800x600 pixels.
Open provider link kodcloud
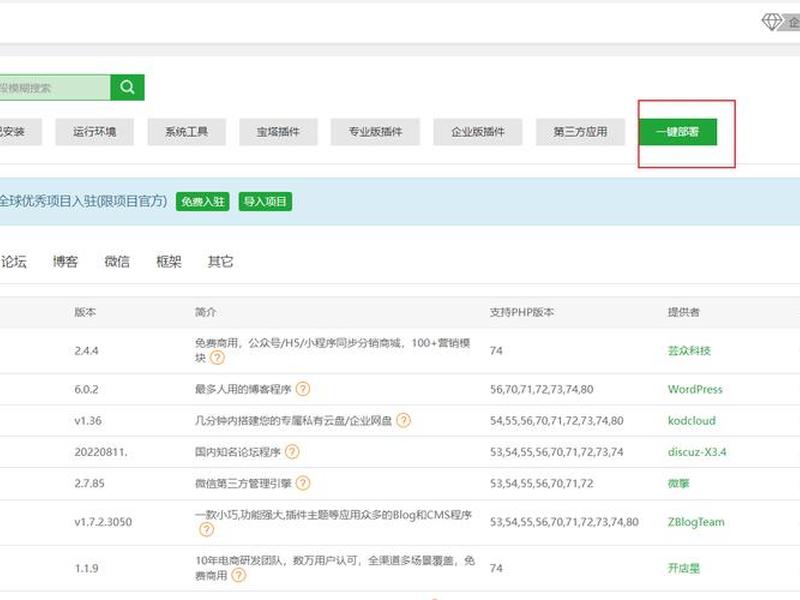click(x=691, y=420)
